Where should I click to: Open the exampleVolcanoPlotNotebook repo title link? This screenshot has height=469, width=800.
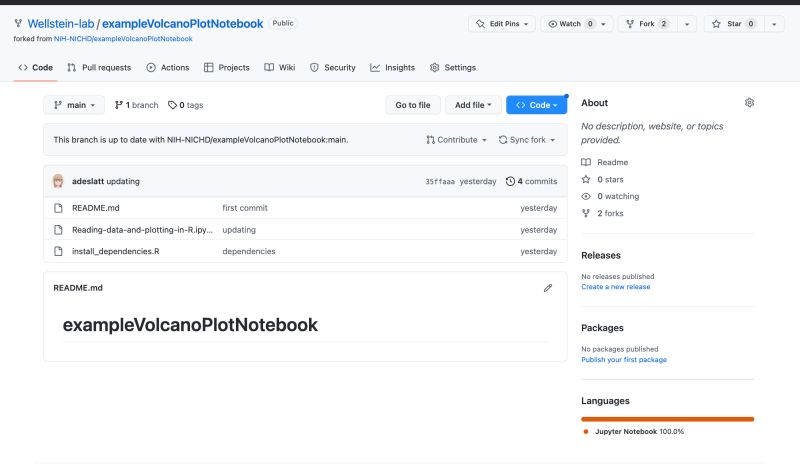[x=183, y=23]
